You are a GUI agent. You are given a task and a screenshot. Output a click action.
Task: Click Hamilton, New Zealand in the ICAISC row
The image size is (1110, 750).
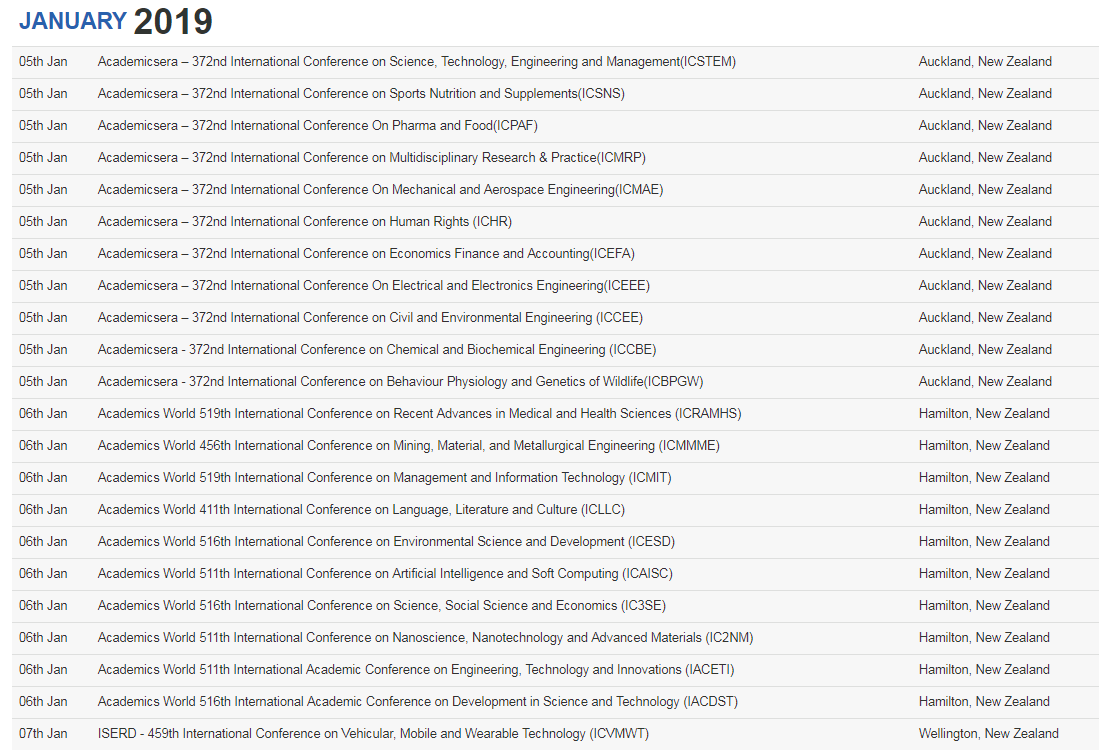tap(984, 574)
